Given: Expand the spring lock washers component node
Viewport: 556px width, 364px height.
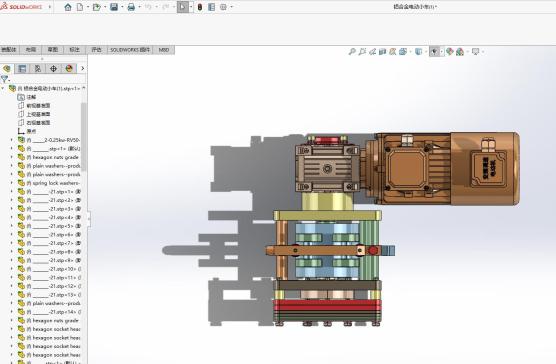Looking at the screenshot, I should click(x=11, y=183).
